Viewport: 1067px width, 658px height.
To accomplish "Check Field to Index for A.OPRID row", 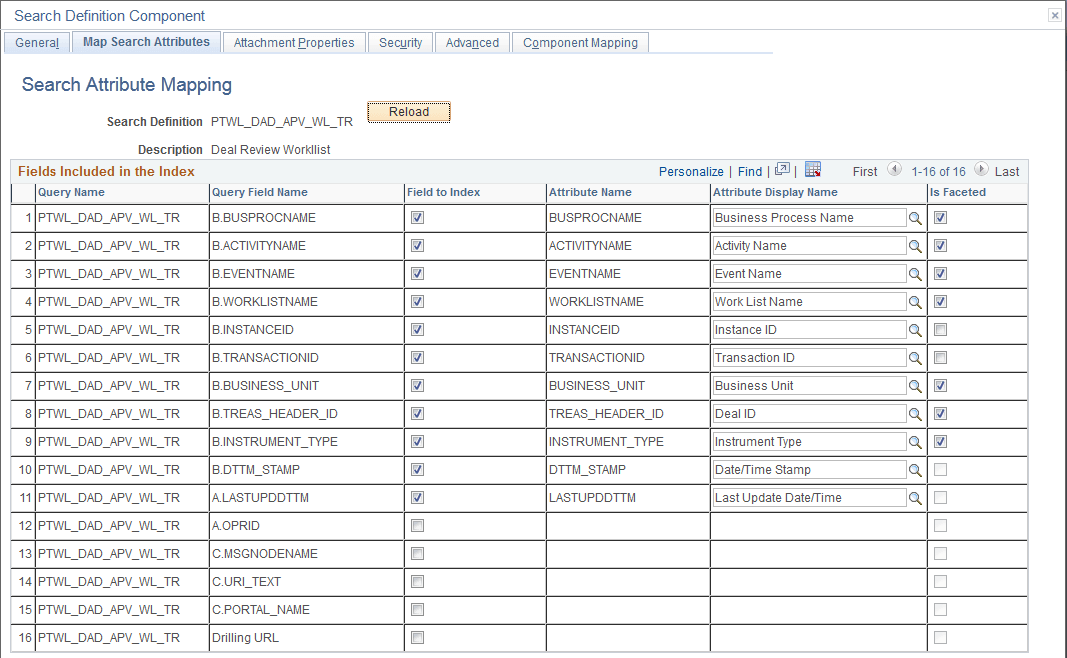I will click(417, 525).
